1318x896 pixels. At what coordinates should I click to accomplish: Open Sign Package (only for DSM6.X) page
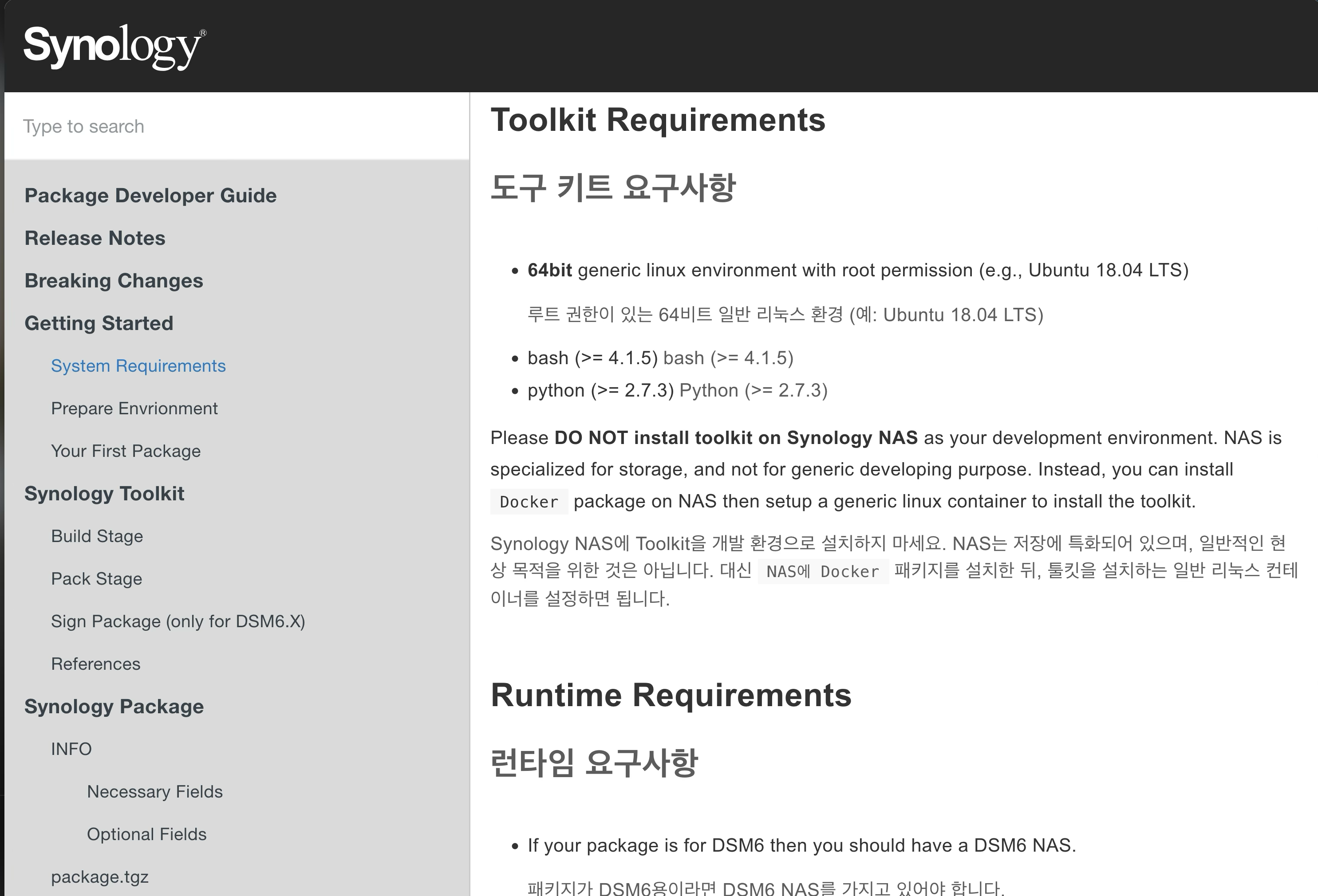pos(178,621)
